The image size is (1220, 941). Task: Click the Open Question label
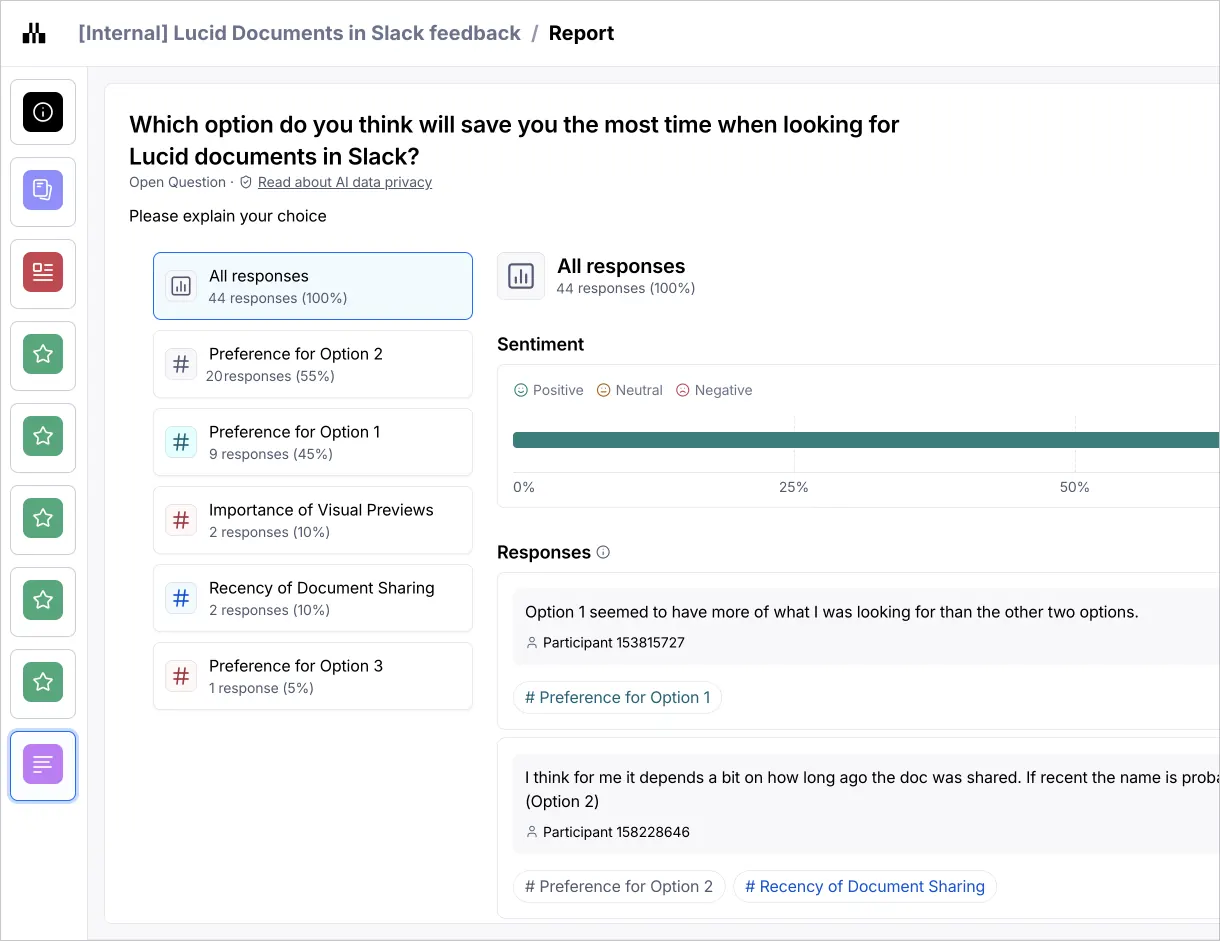tap(177, 182)
